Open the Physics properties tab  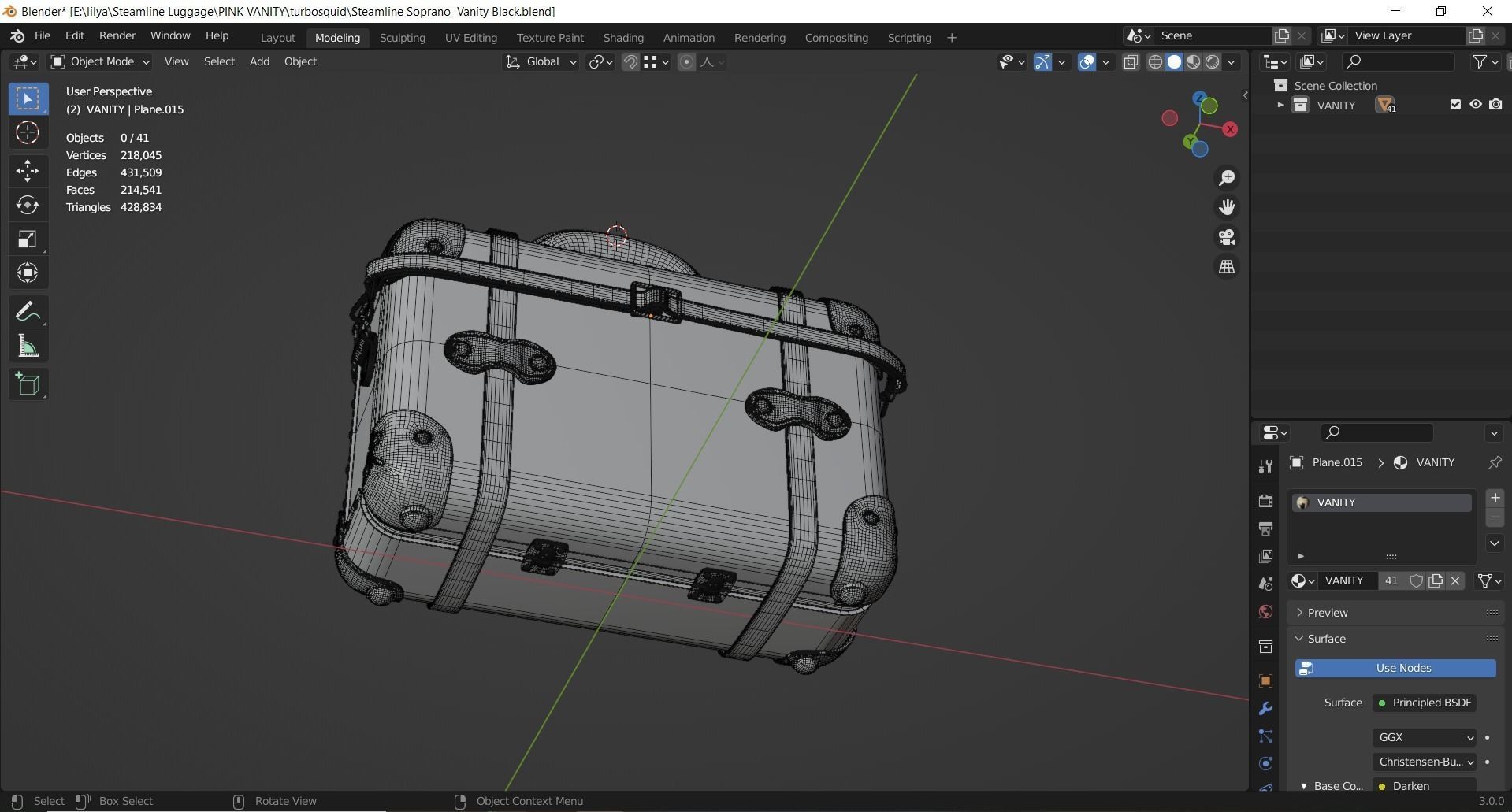pyautogui.click(x=1265, y=763)
